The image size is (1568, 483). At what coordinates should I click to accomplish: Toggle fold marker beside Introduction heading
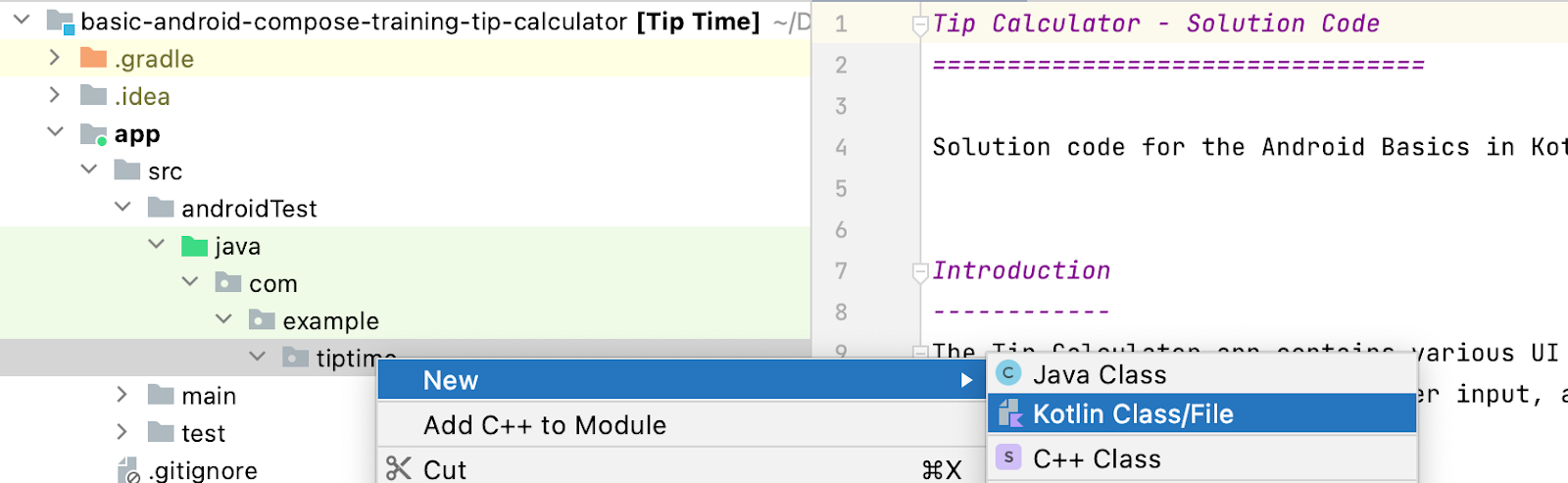pos(919,271)
